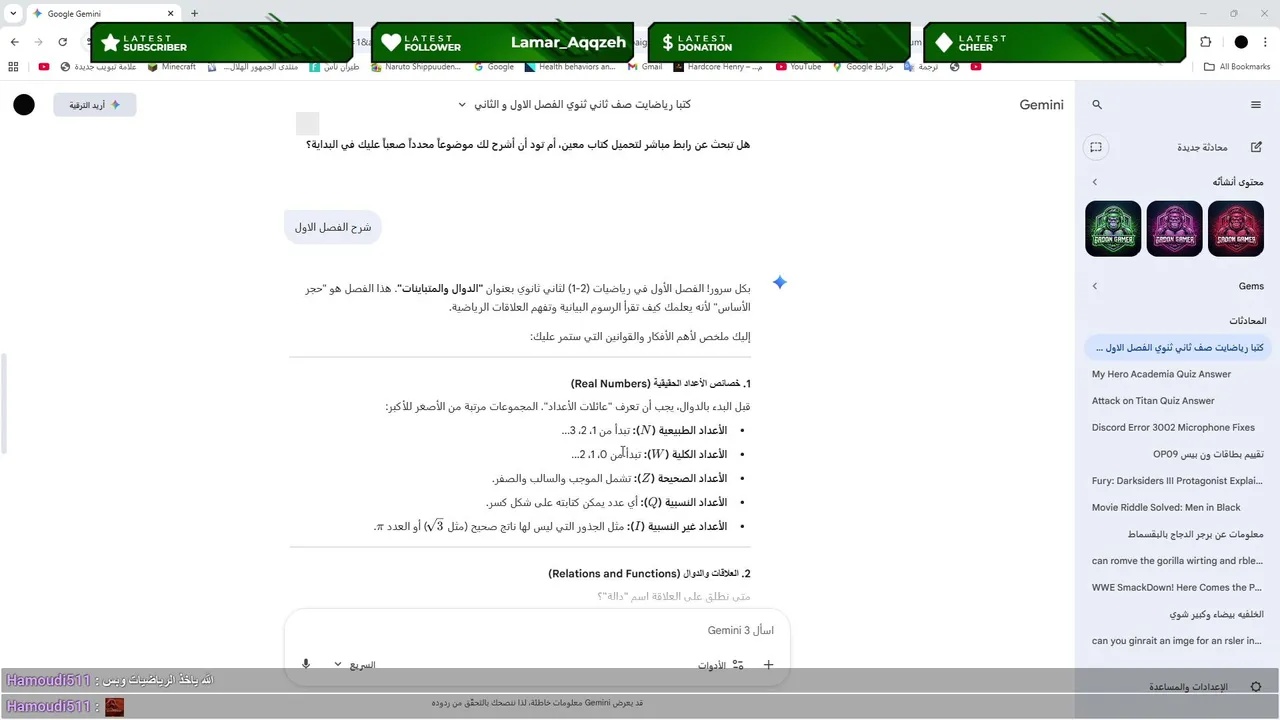Open Discord Error 3002 Microphone Fixes chat
This screenshot has width=1280, height=720.
pos(1177,427)
